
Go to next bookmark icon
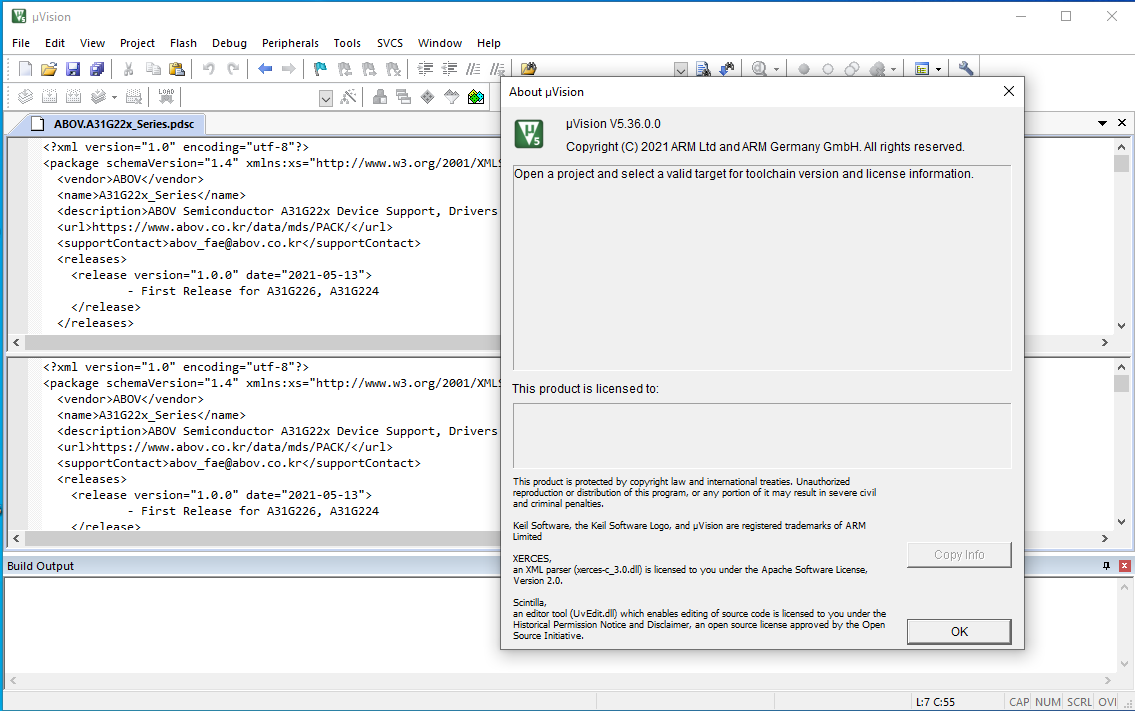point(368,69)
